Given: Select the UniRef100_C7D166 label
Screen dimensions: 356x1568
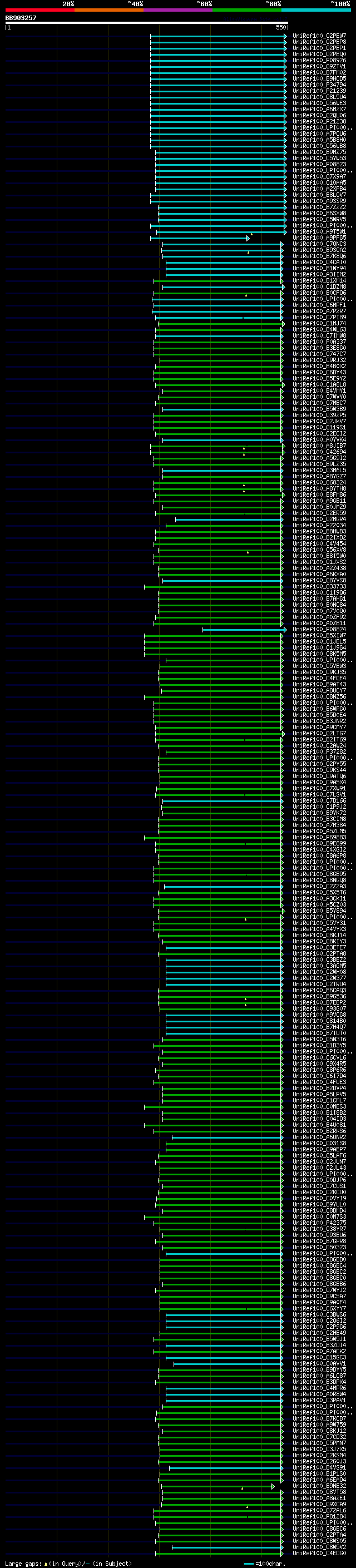Looking at the screenshot, I should click(319, 801).
